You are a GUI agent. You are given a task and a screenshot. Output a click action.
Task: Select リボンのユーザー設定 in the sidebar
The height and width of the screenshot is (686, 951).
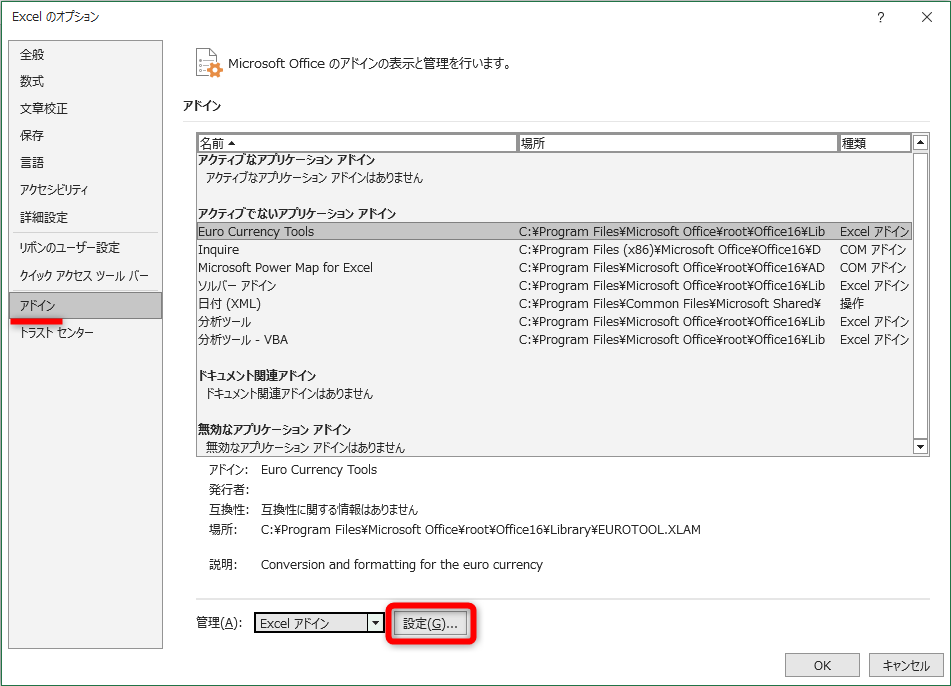tap(62, 247)
